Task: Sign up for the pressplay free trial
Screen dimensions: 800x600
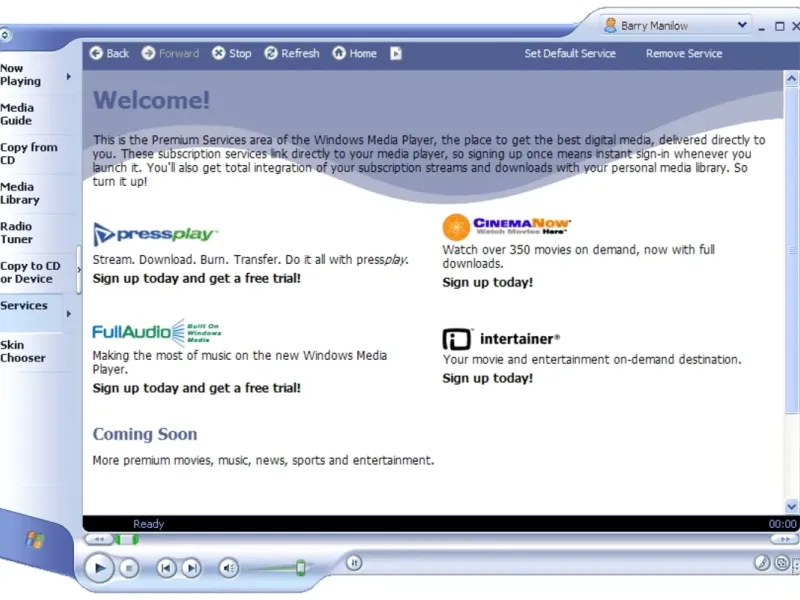Action: click(196, 279)
